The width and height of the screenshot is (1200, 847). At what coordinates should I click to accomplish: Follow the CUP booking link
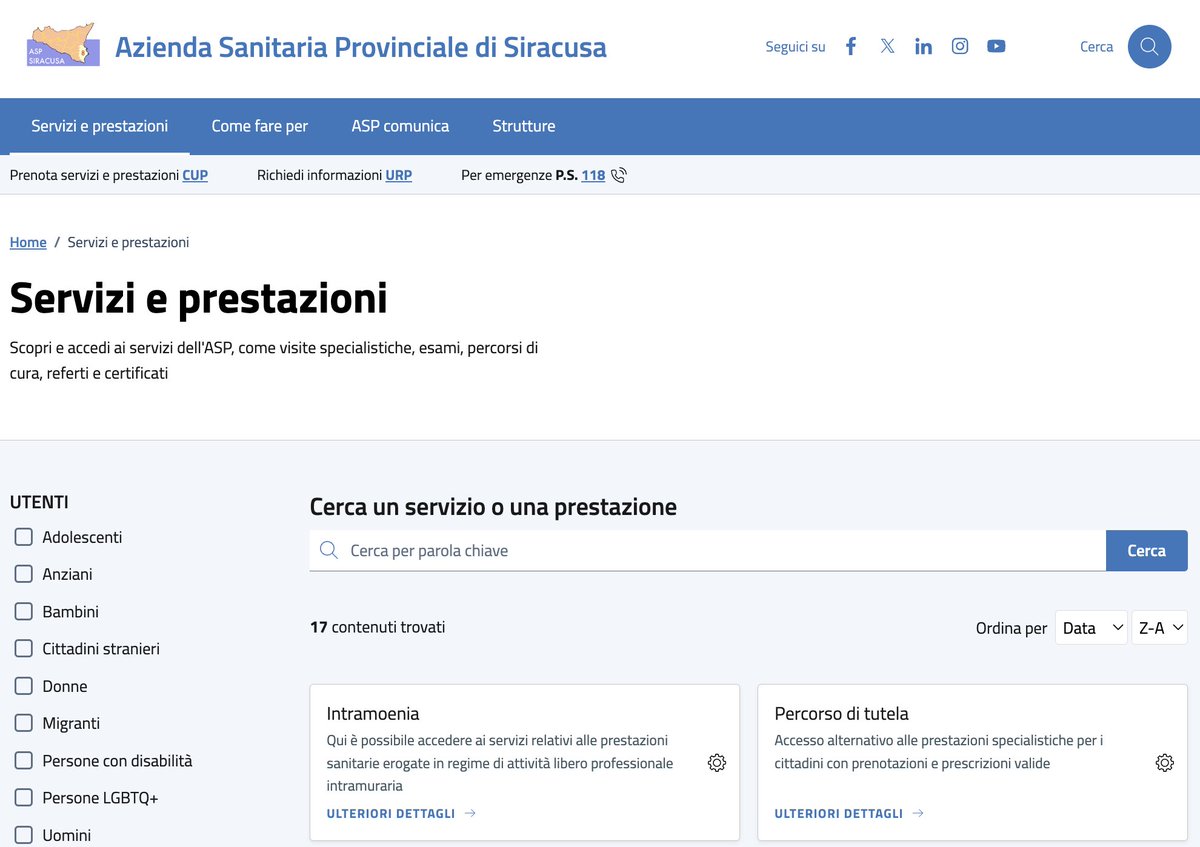click(196, 174)
